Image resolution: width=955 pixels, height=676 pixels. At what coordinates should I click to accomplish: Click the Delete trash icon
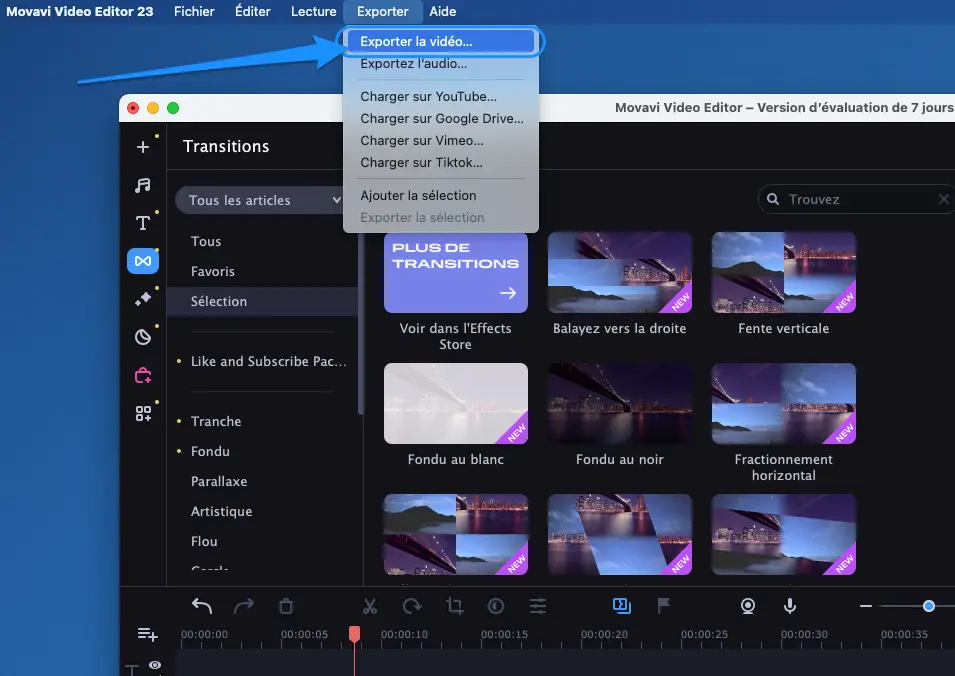click(x=286, y=606)
